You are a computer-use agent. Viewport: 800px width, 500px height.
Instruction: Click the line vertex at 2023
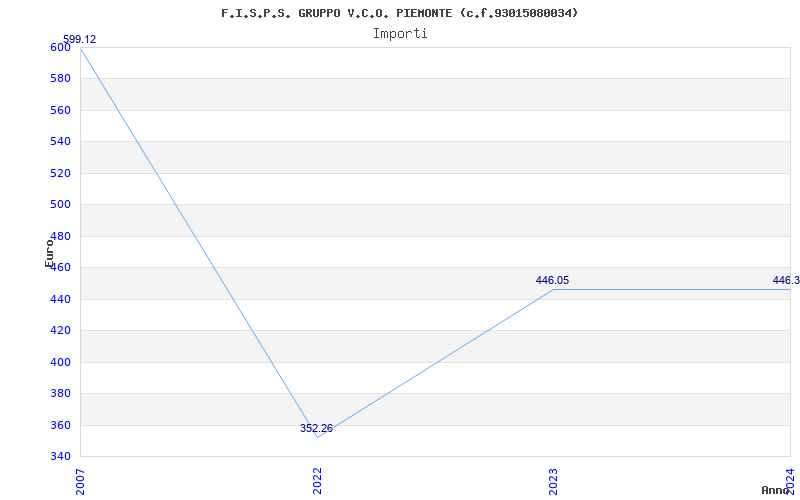pyautogui.click(x=554, y=289)
